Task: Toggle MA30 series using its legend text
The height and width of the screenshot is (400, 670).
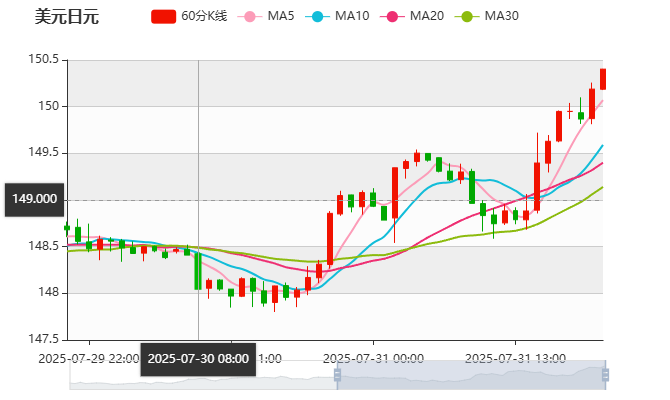Action: (x=501, y=16)
